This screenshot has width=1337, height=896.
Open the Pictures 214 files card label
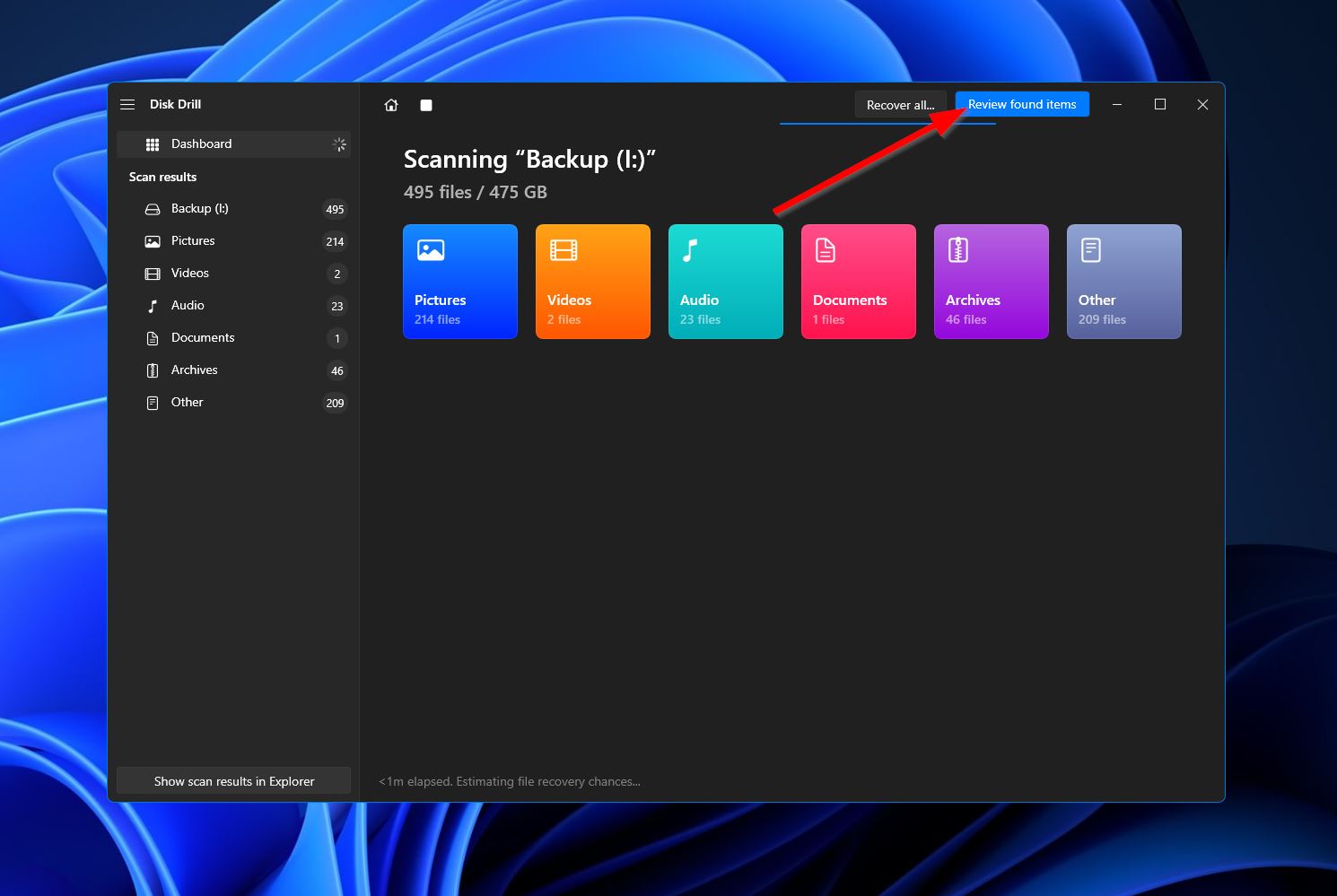(440, 309)
